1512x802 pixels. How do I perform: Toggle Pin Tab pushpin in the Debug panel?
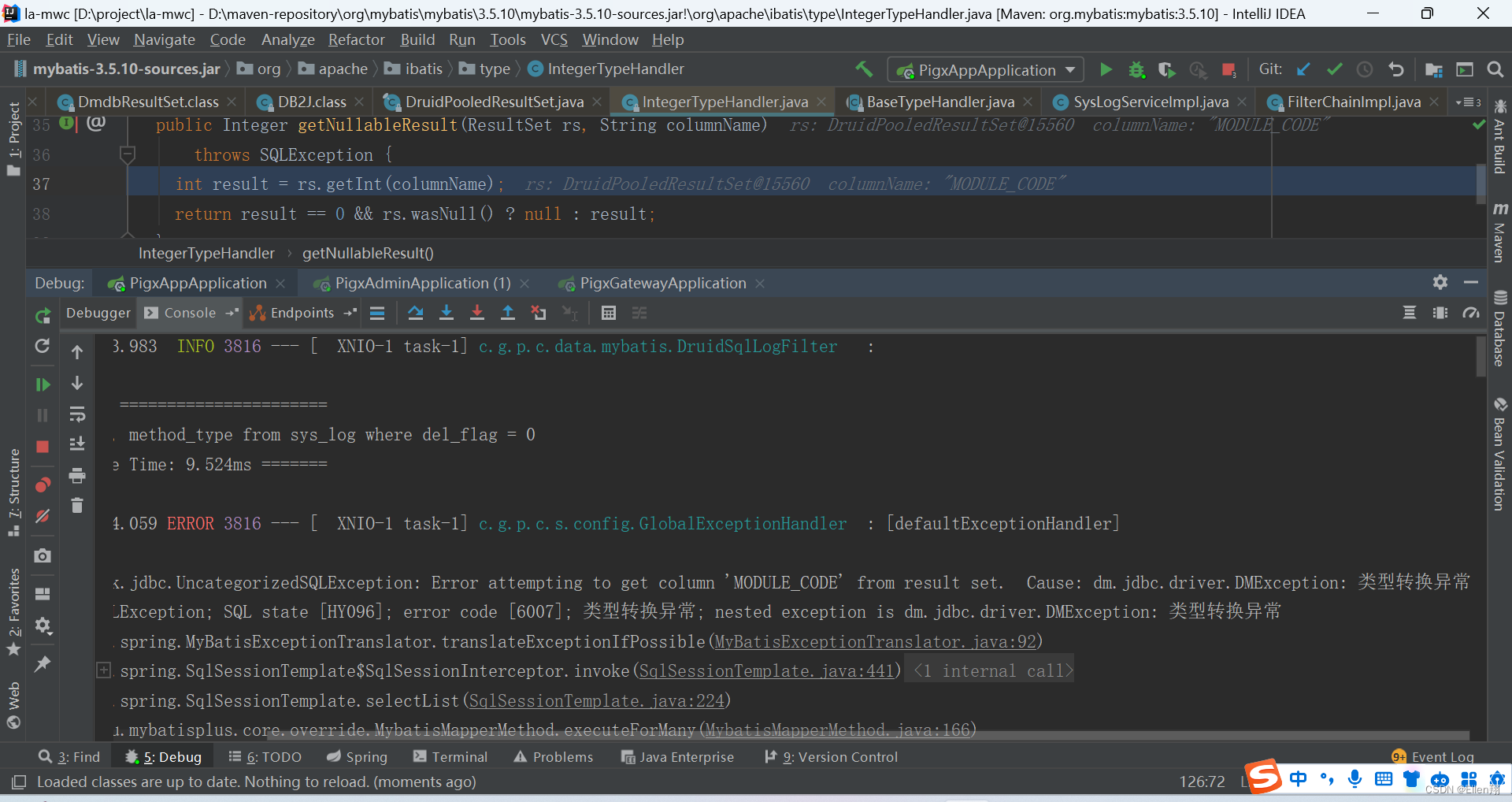(43, 664)
